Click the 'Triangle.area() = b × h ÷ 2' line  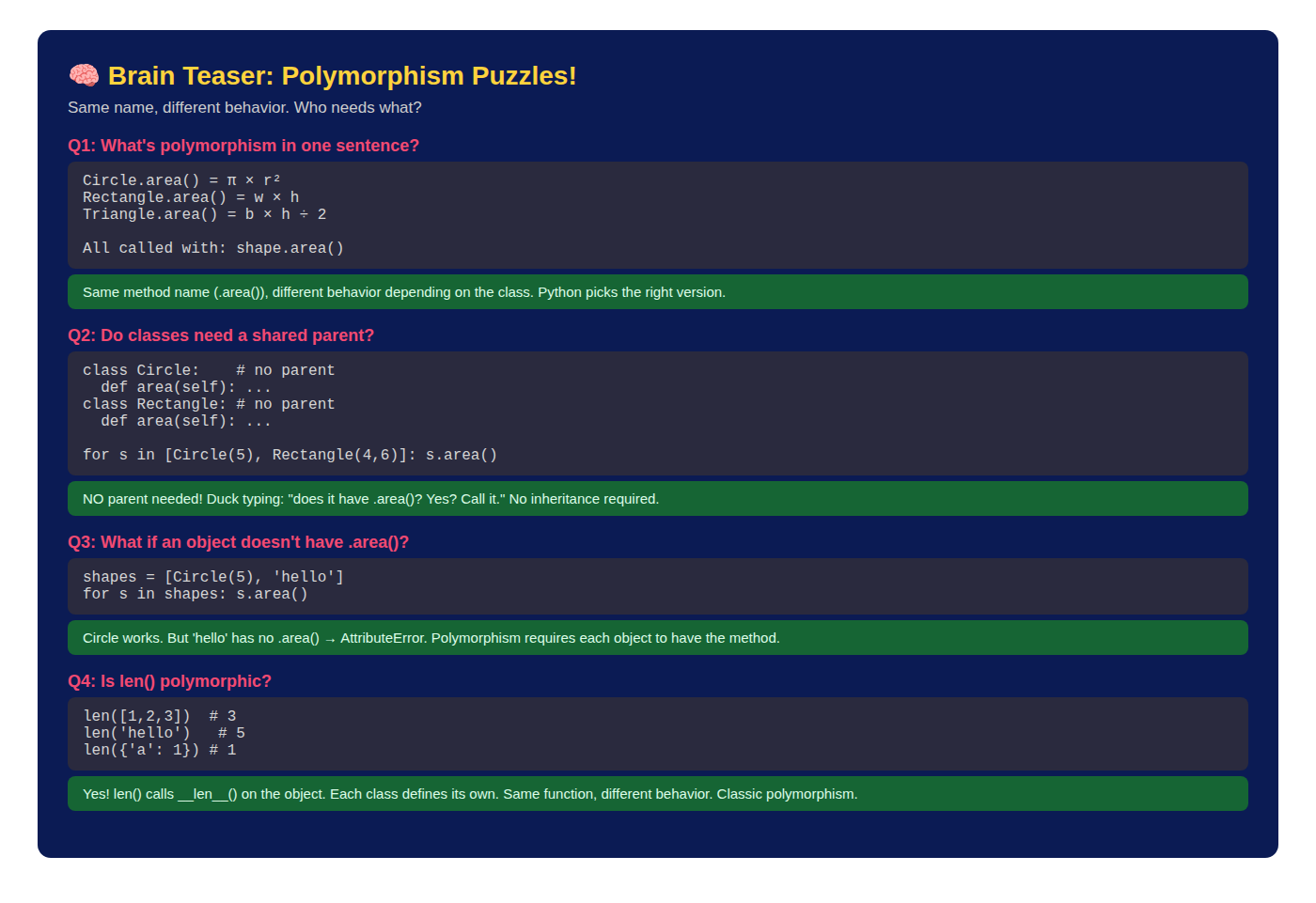point(205,214)
